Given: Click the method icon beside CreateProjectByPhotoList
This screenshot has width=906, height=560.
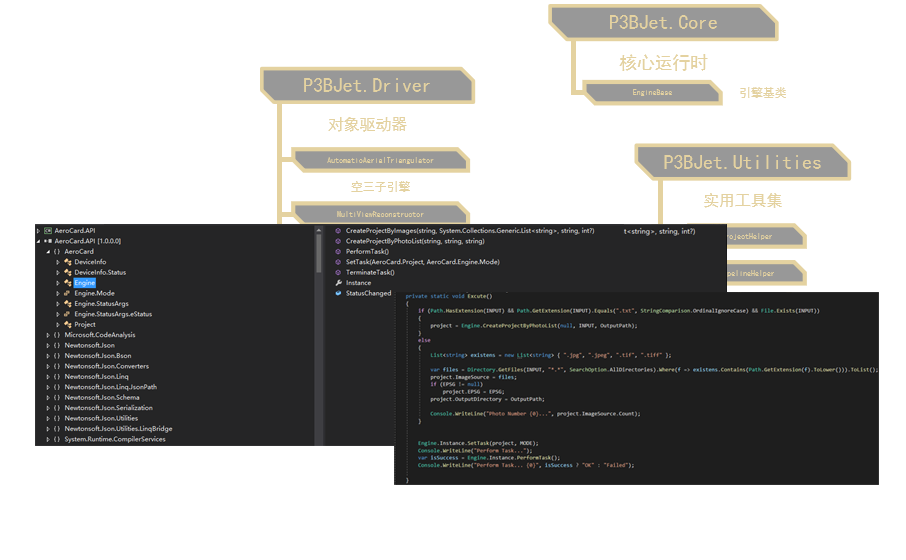Looking at the screenshot, I should 338,241.
